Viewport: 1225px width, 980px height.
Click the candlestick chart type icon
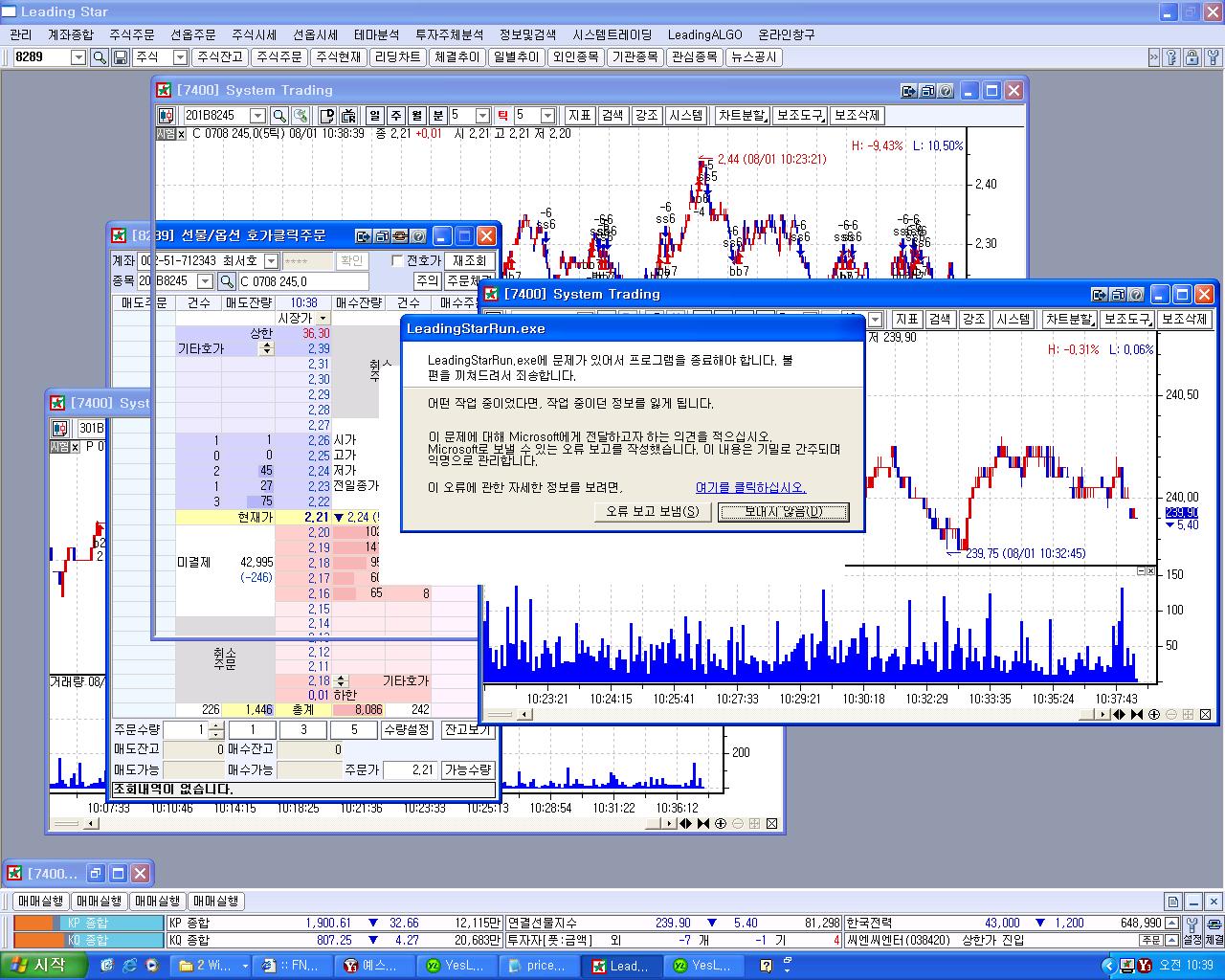point(167,116)
